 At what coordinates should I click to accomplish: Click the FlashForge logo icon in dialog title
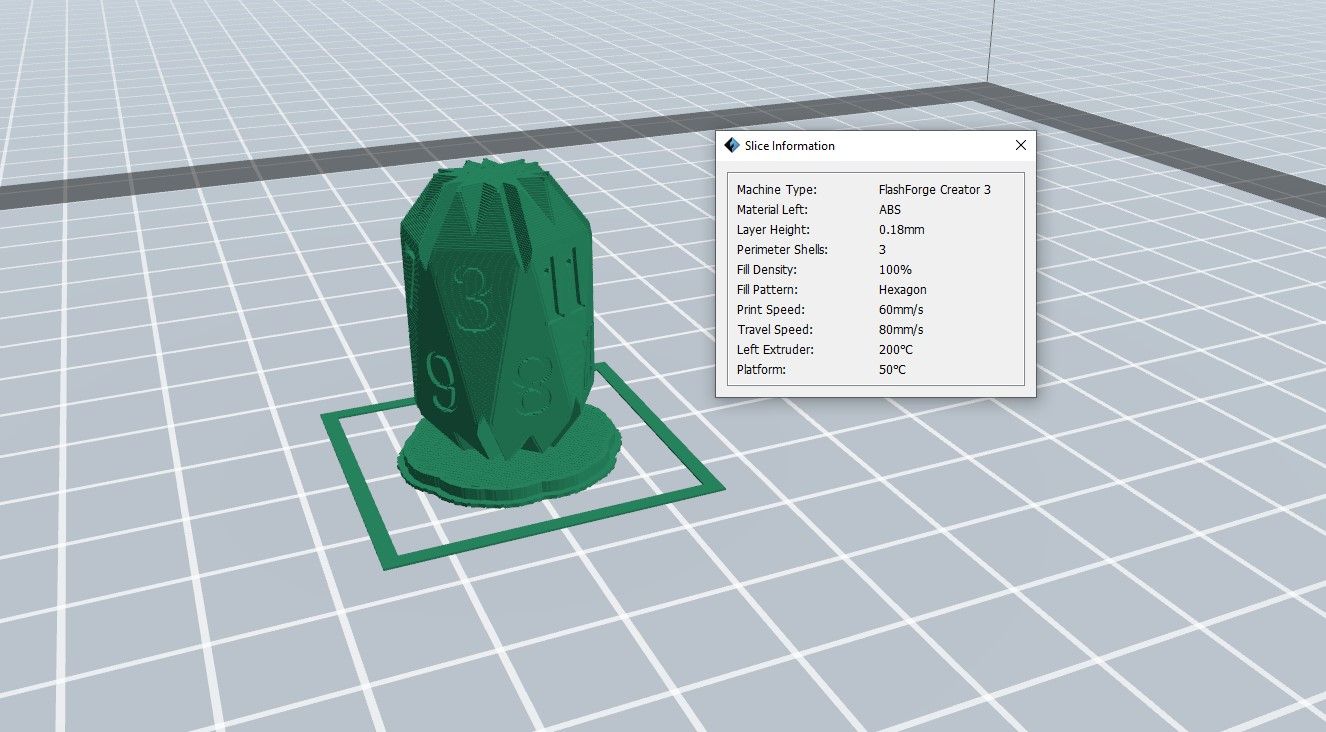pyautogui.click(x=731, y=146)
